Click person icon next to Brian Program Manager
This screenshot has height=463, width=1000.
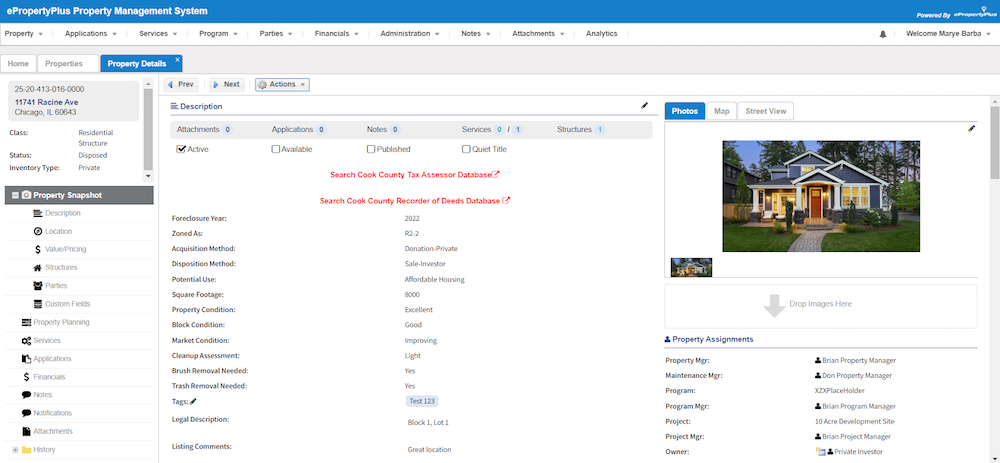818,406
